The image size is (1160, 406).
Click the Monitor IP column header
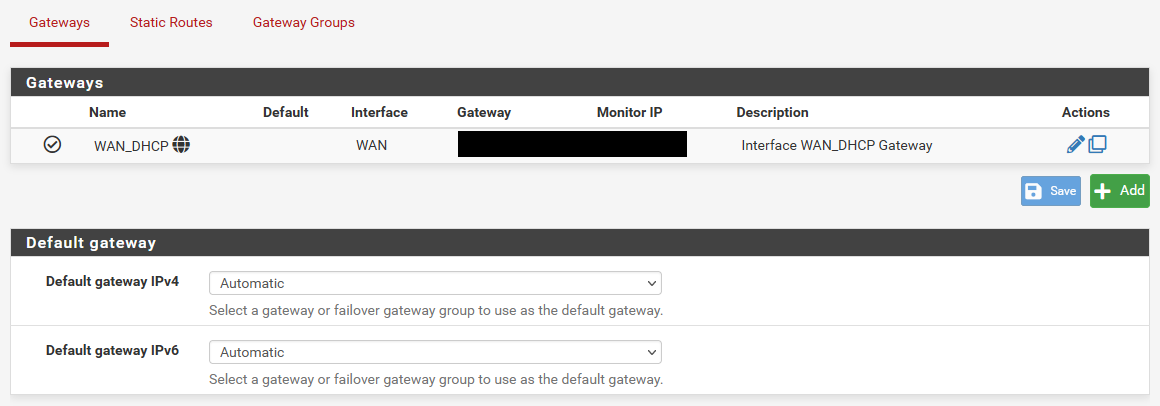pos(630,112)
